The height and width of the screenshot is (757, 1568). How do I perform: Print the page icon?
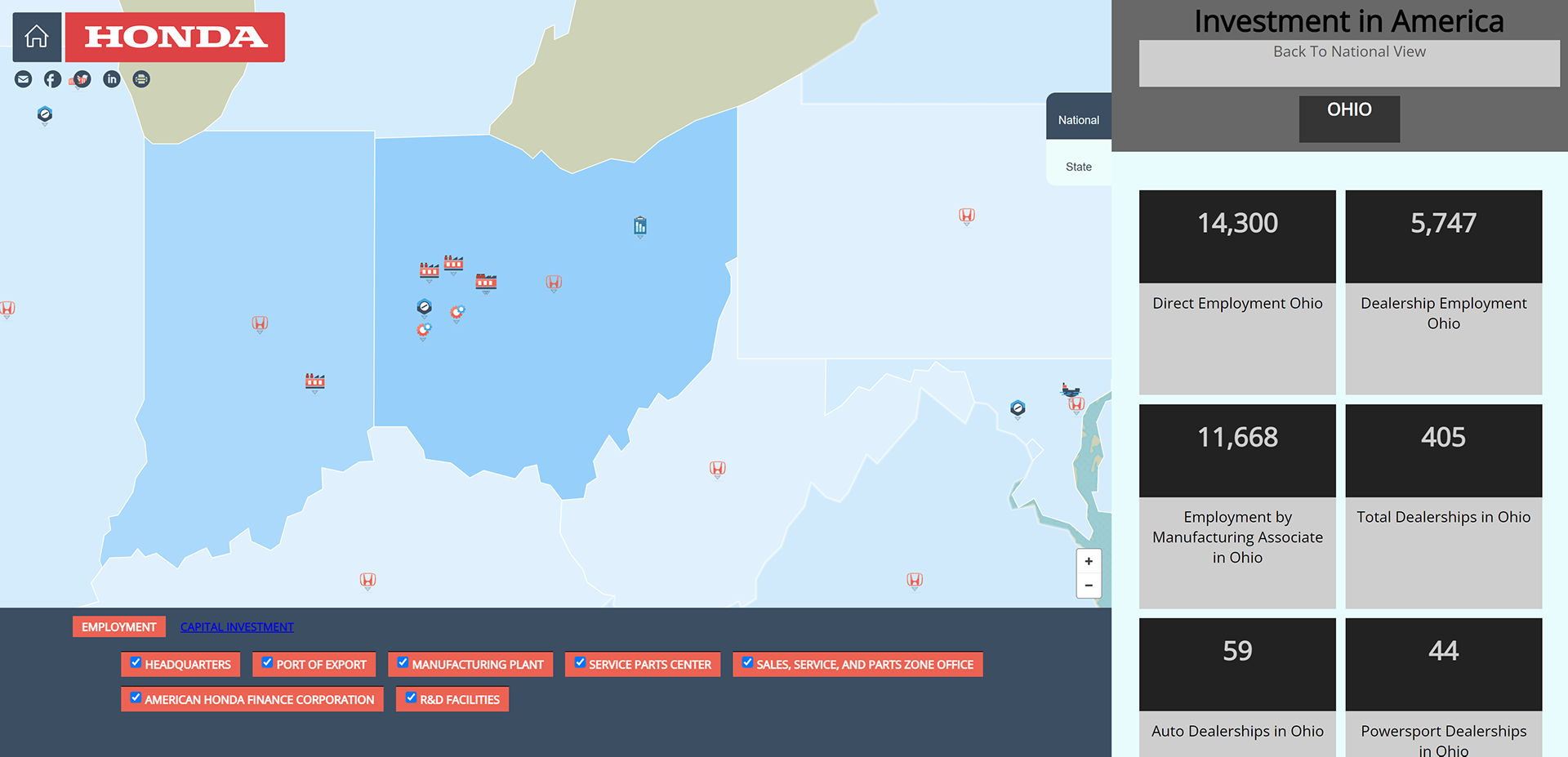tap(141, 79)
